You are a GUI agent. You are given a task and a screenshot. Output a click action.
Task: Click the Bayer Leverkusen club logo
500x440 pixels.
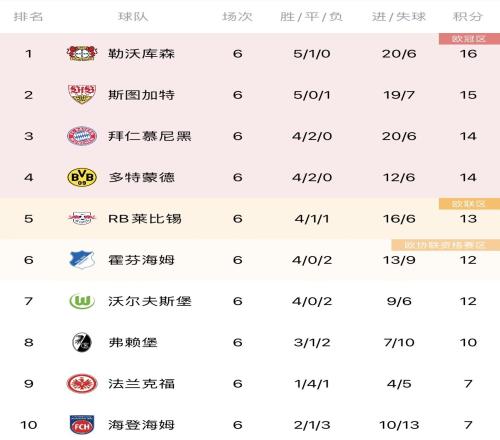82,53
